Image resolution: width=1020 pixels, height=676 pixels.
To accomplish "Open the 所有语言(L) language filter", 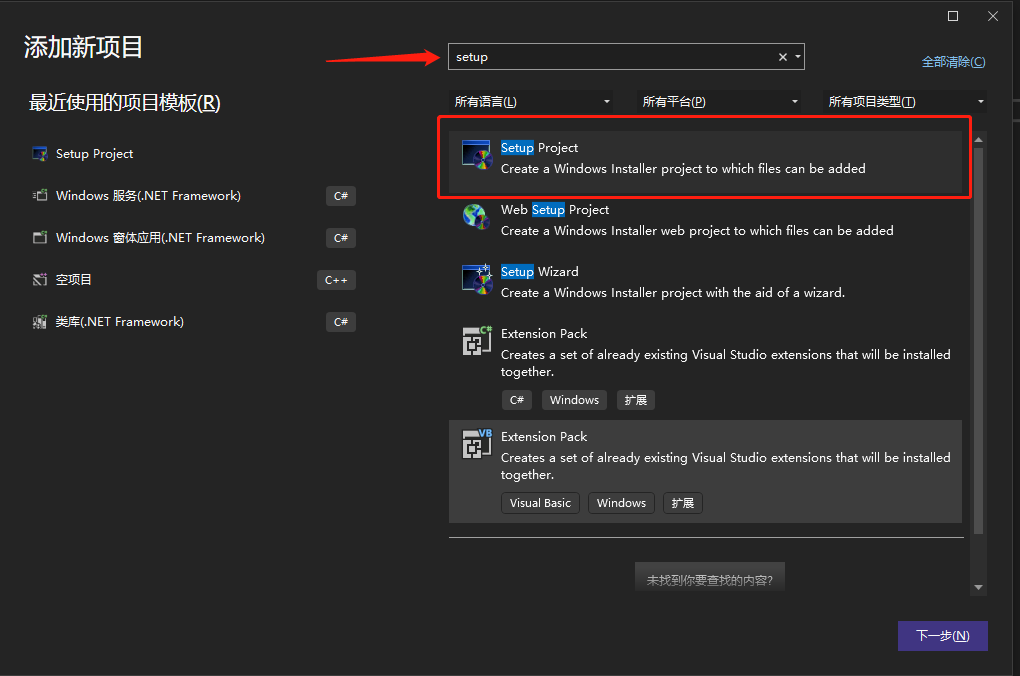I will pos(531,101).
